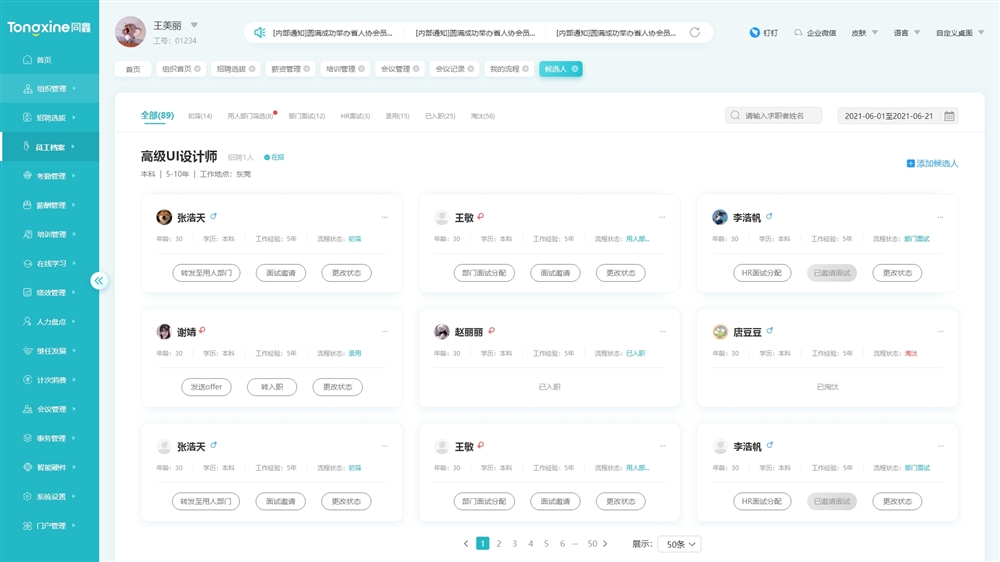Open the three-dot menu on 唐豆豆's card

click(x=940, y=332)
